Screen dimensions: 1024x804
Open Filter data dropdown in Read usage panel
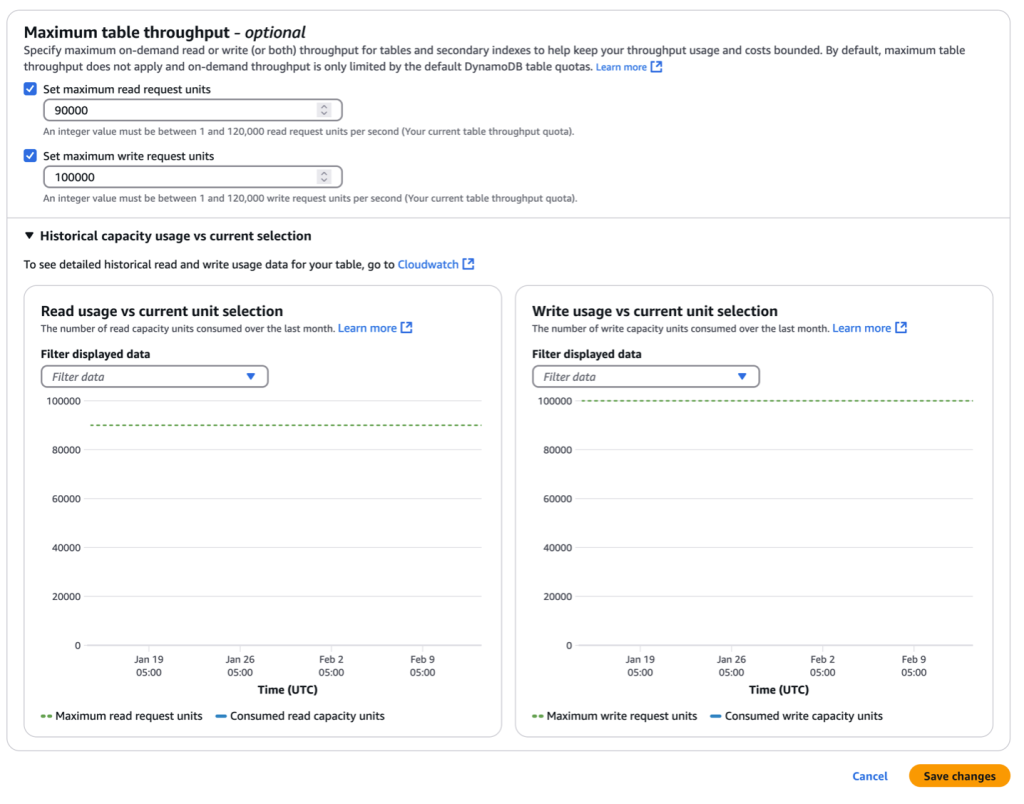click(x=154, y=377)
